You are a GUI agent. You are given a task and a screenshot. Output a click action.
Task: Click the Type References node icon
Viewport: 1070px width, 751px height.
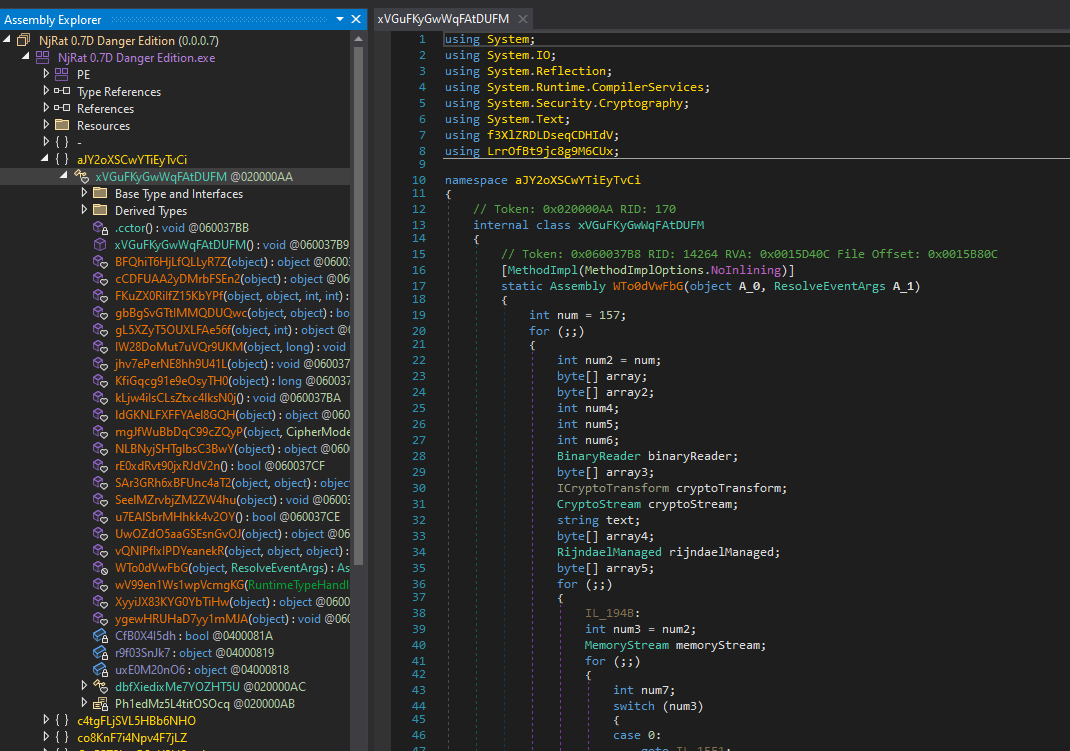click(62, 92)
